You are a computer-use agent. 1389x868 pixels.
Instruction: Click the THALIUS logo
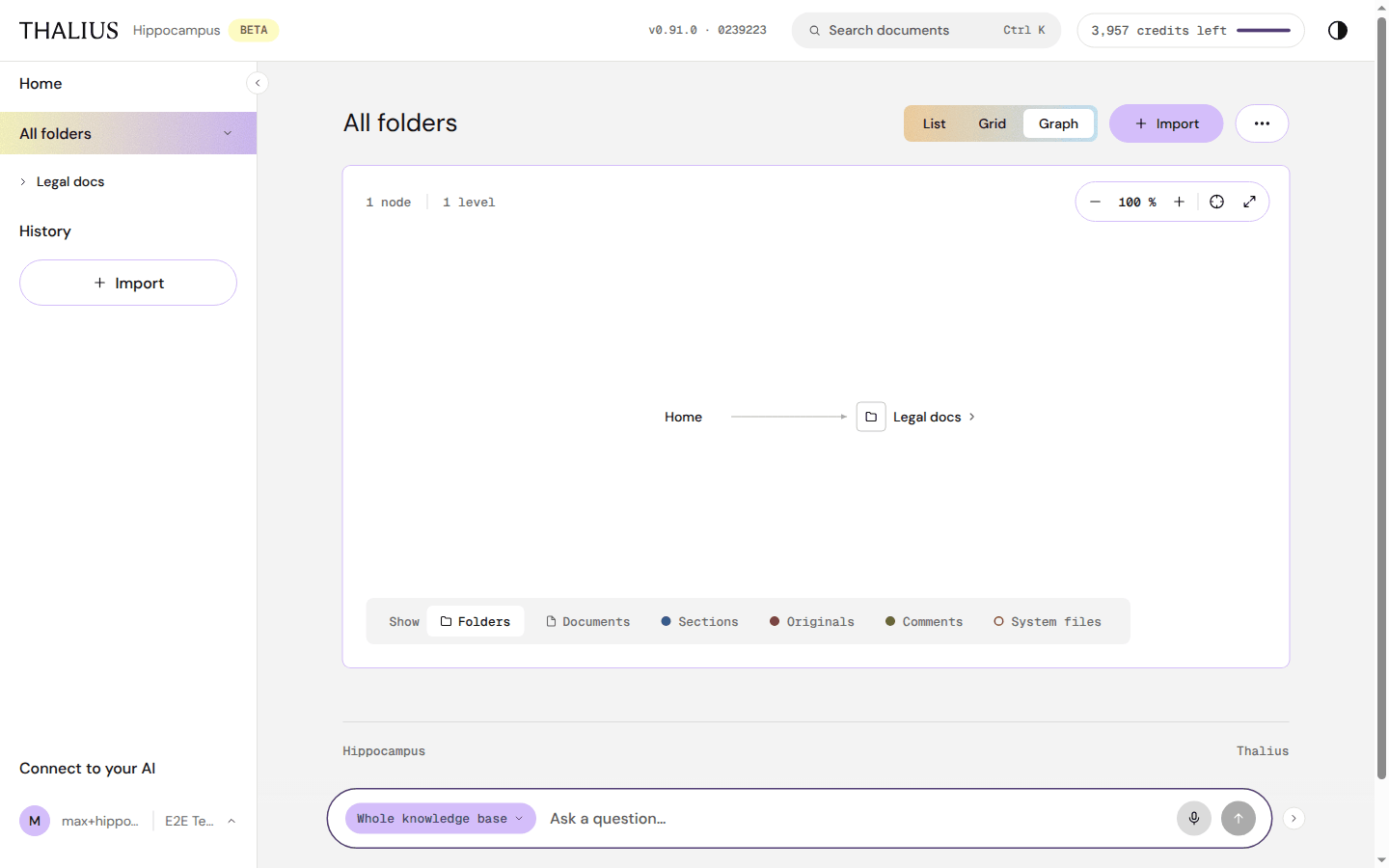[68, 31]
